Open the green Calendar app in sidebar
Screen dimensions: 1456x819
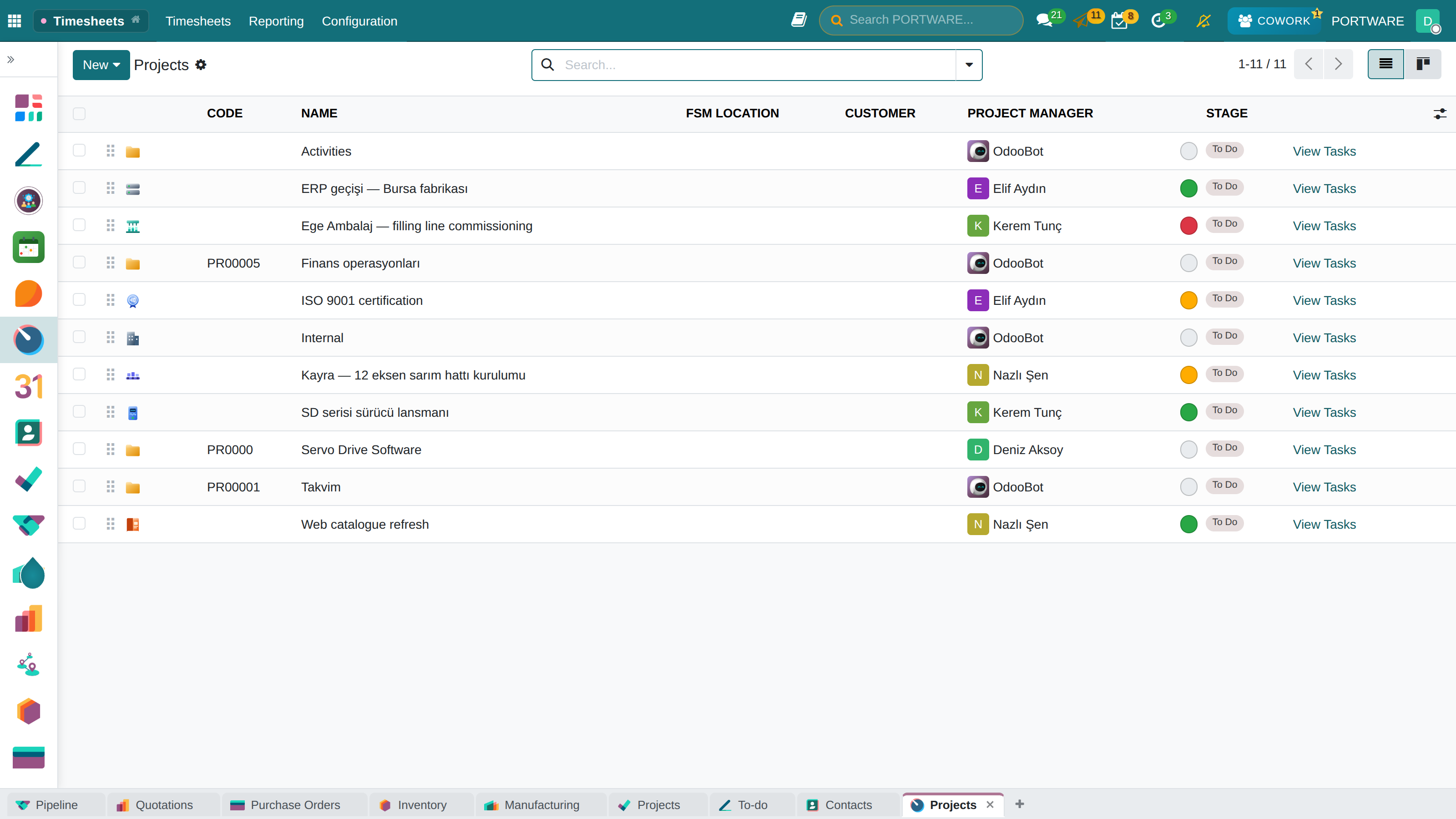tap(28, 247)
